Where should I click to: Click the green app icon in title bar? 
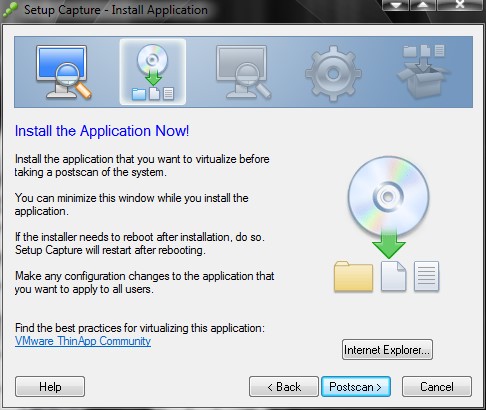[x=10, y=9]
